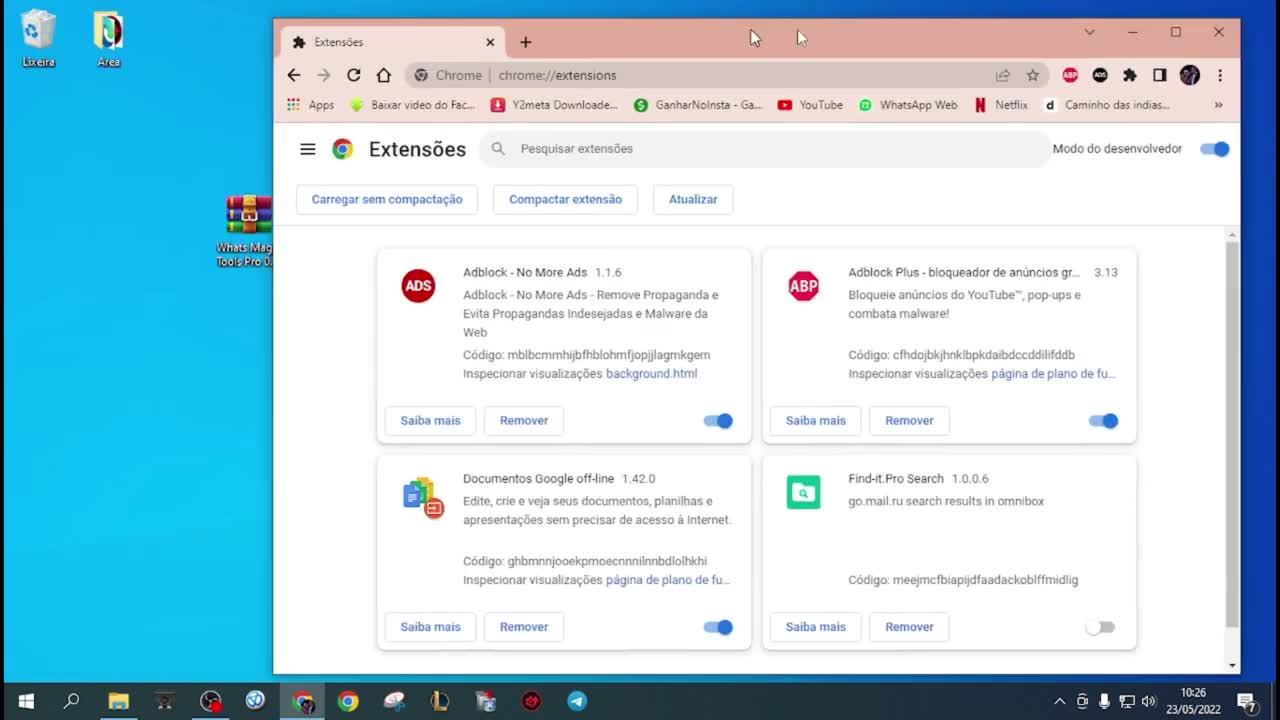Open Adblock Plus página de plano de fundo link
This screenshot has width=1280, height=720.
pyautogui.click(x=1053, y=374)
